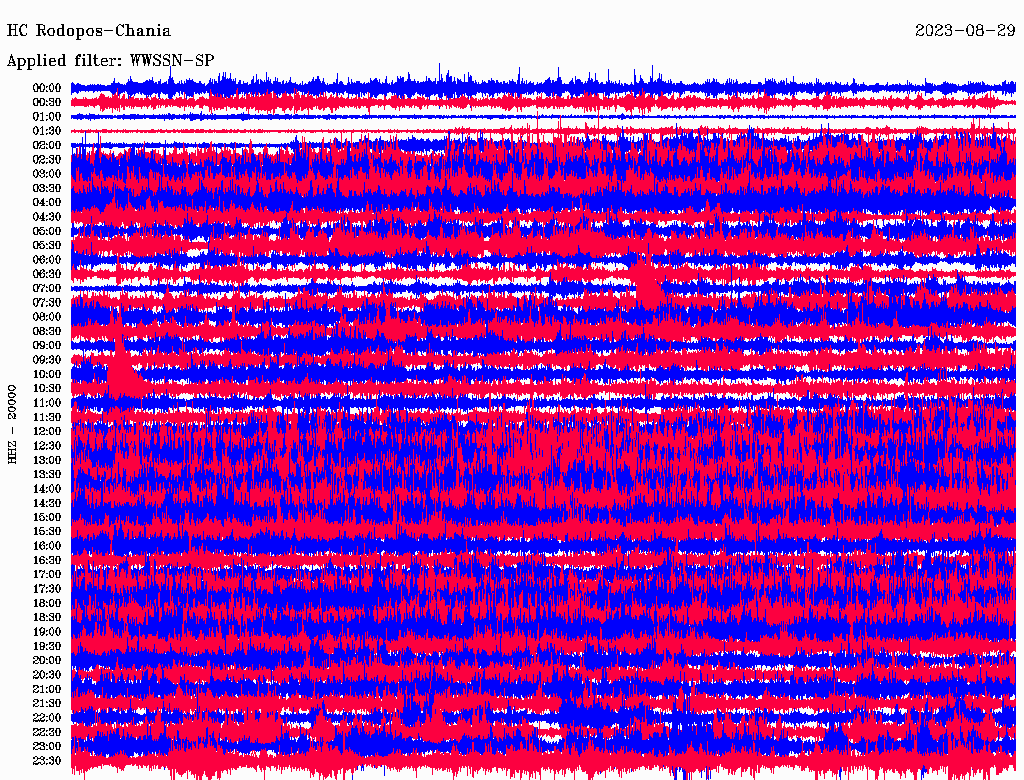
Task: Click the large red event burst on the 10:00 trace
Action: (122, 376)
